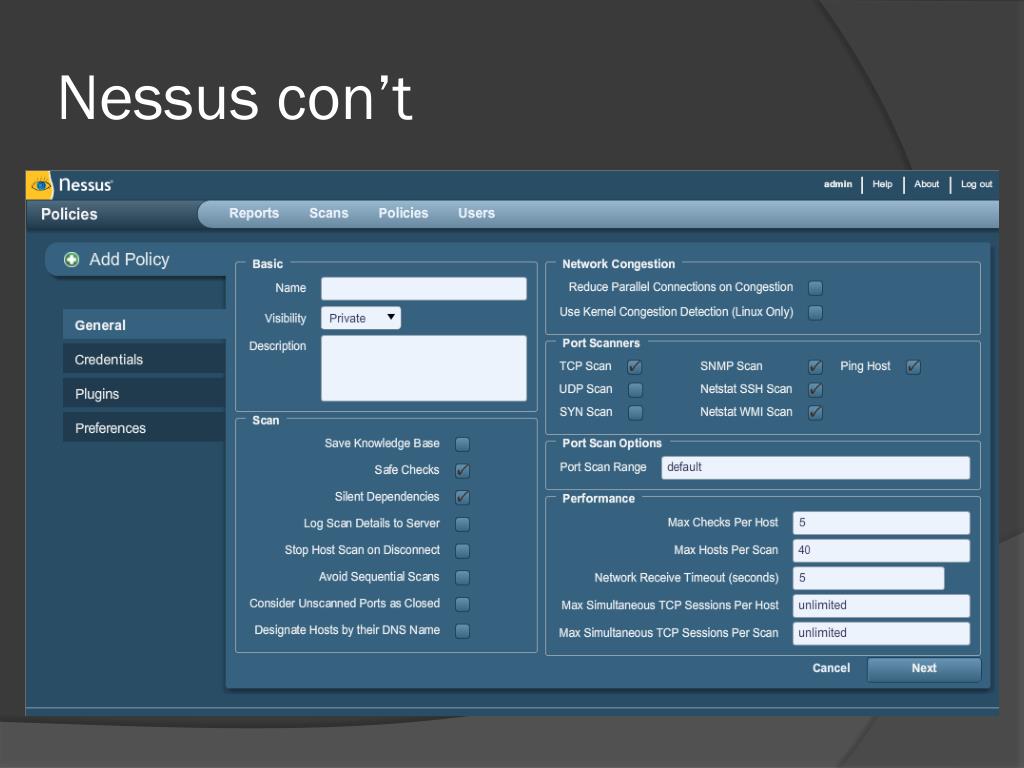Click the Description text area
This screenshot has width=1024, height=768.
click(423, 368)
